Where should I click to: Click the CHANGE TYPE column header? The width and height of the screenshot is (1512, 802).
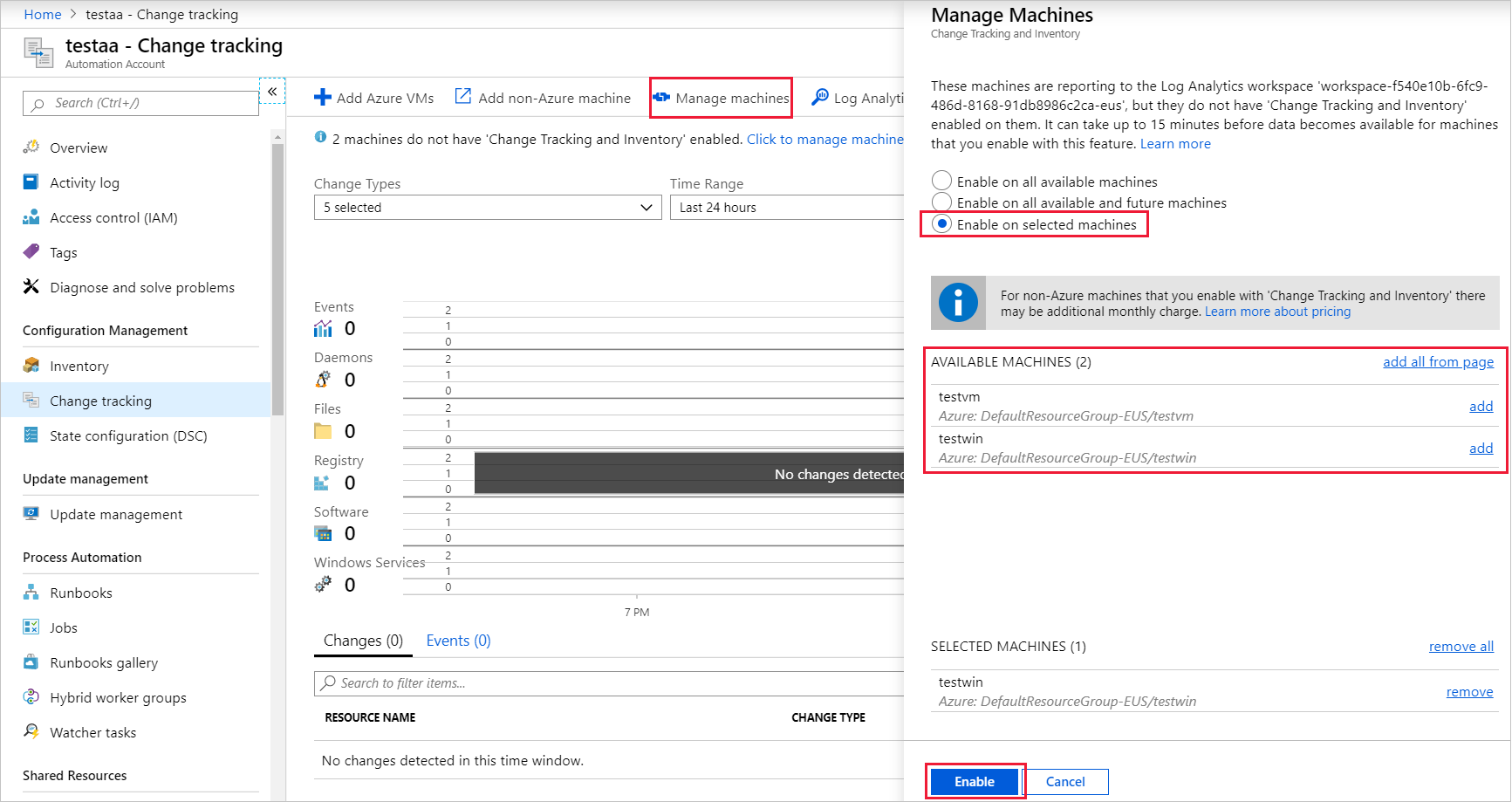[x=828, y=717]
